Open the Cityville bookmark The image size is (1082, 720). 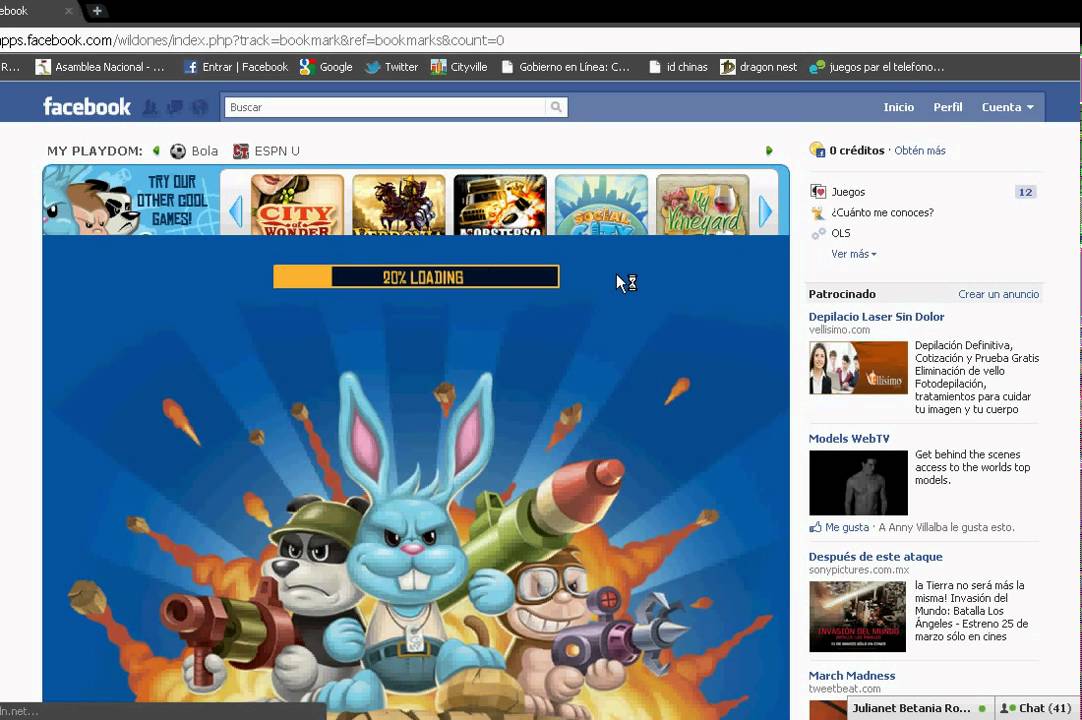click(x=459, y=67)
